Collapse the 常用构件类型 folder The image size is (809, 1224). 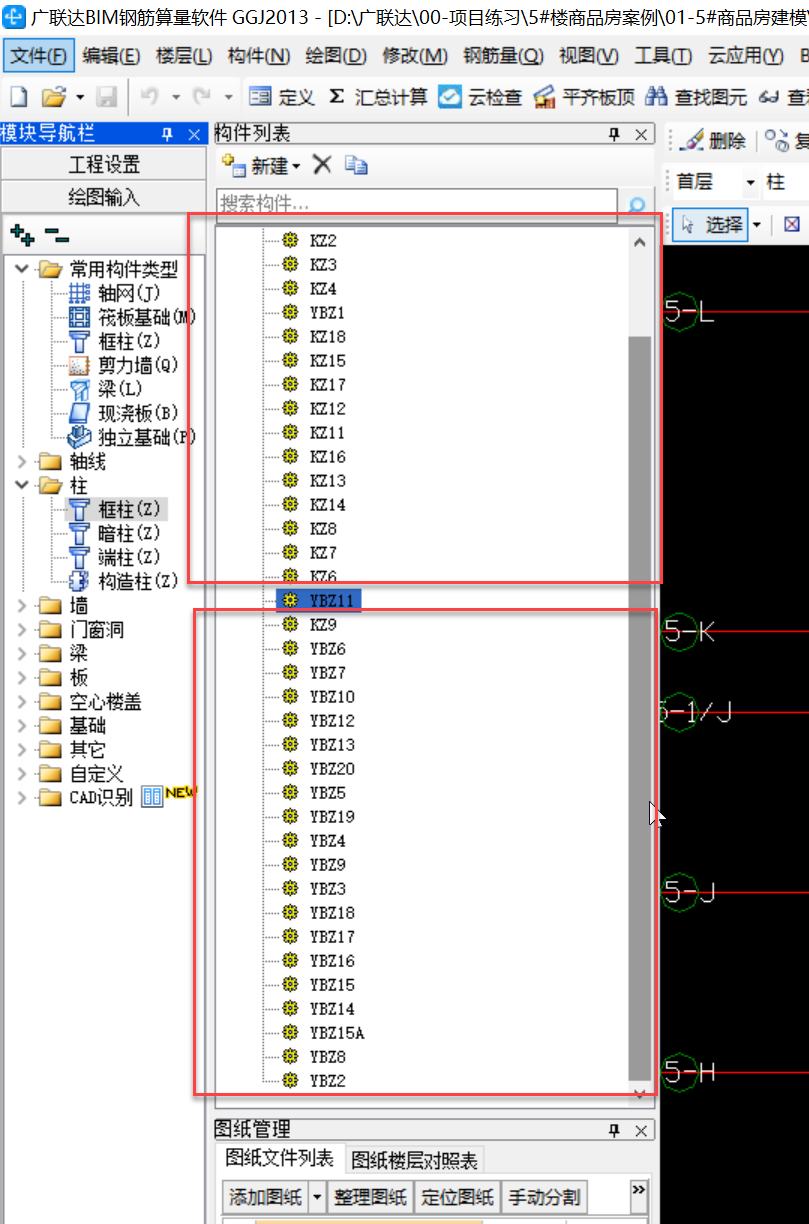(22, 268)
